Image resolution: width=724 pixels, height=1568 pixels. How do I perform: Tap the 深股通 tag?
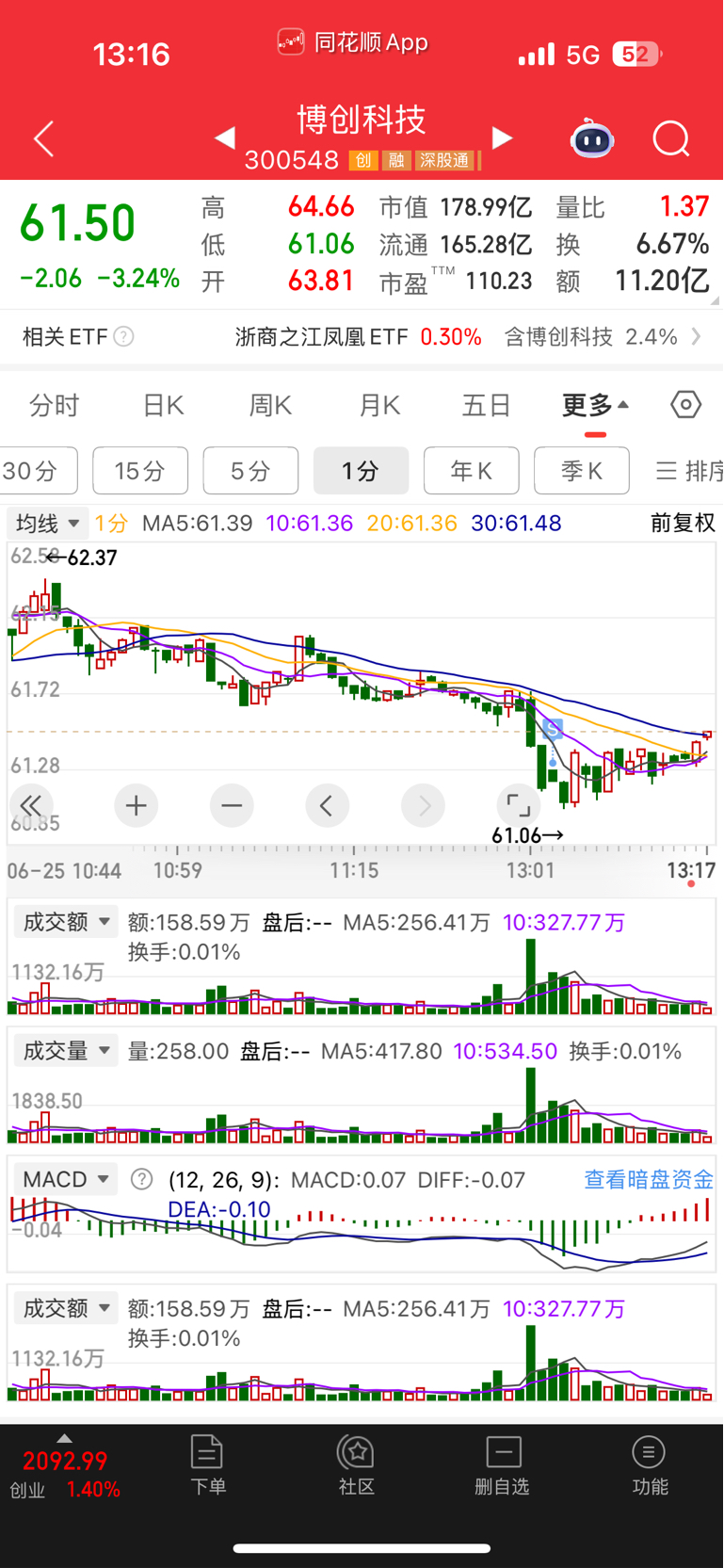[x=444, y=160]
